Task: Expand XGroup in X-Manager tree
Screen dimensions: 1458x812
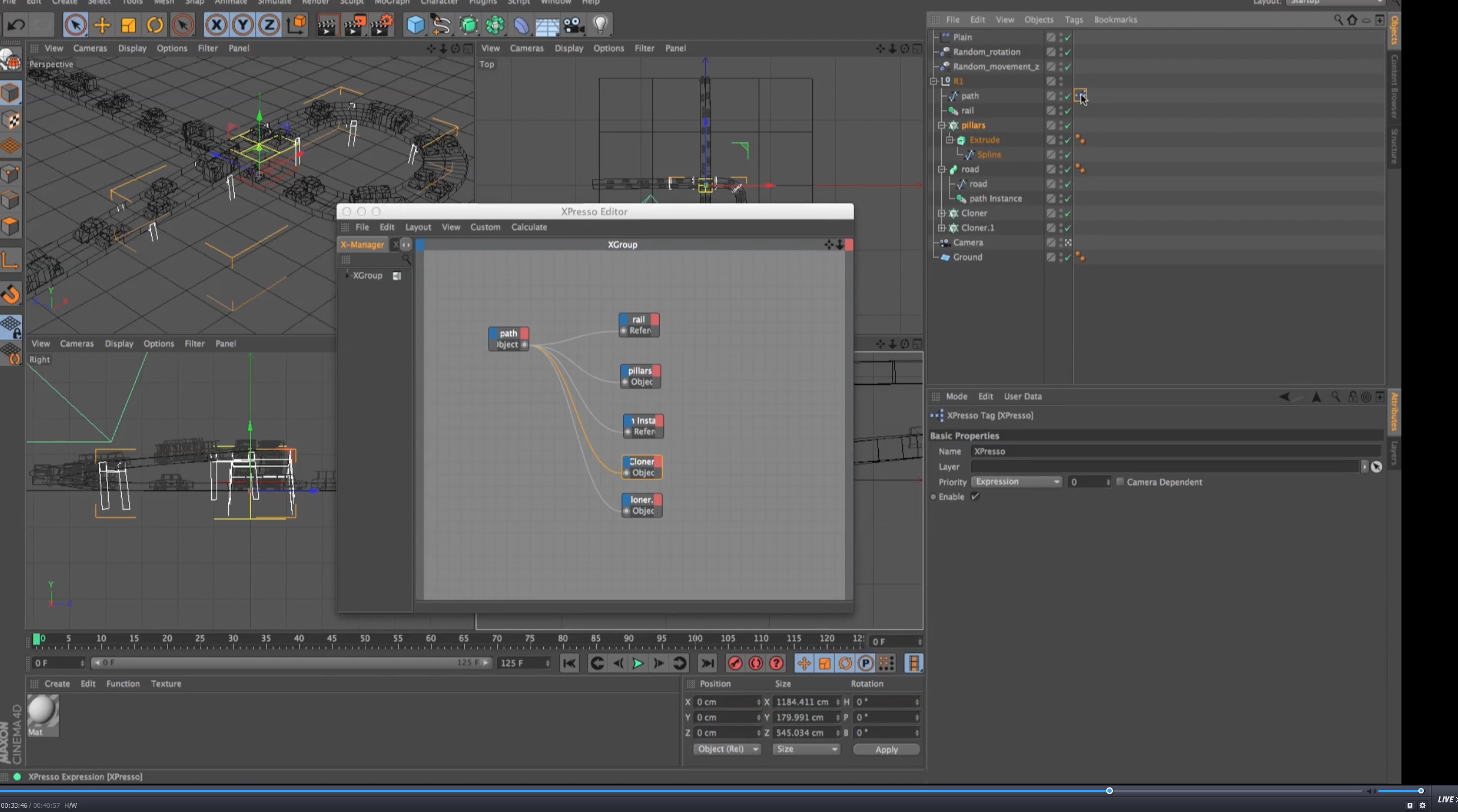Action: click(347, 275)
